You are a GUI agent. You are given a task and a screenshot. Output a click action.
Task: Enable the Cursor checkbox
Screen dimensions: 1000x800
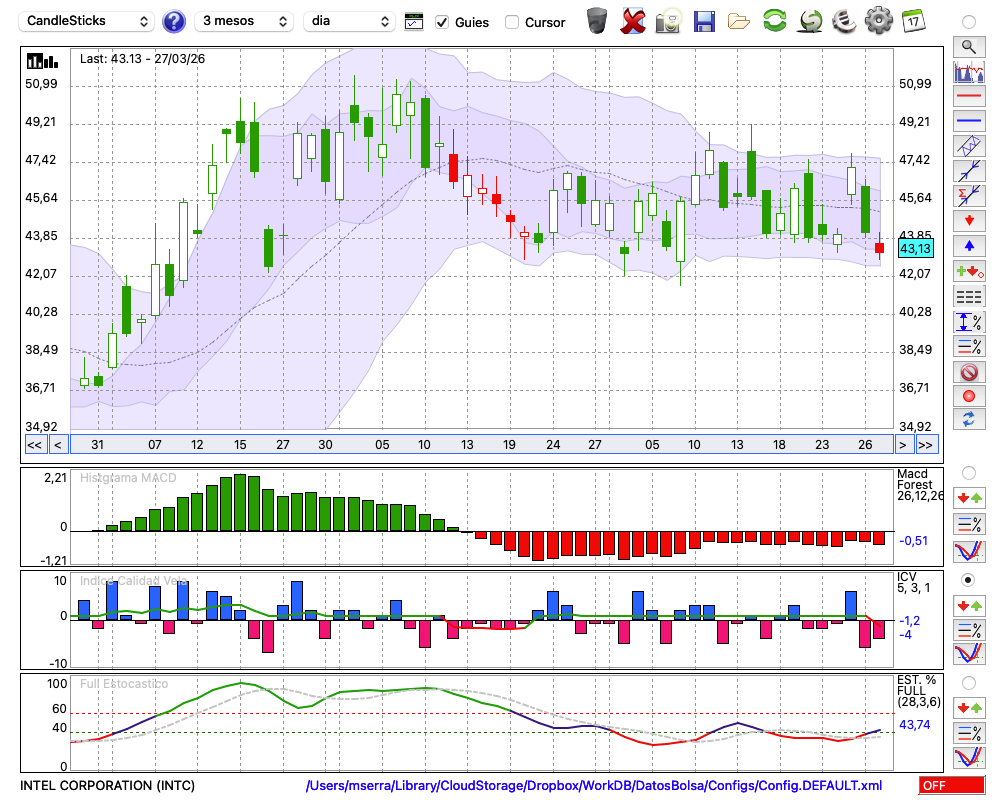coord(512,22)
